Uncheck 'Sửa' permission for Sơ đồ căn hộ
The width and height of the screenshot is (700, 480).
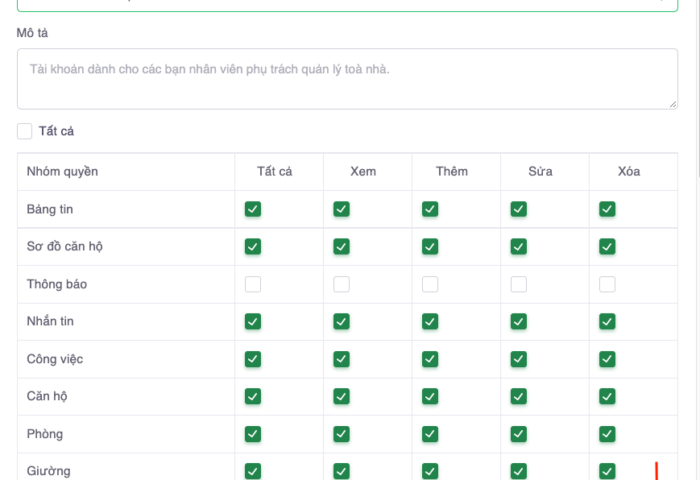click(518, 246)
